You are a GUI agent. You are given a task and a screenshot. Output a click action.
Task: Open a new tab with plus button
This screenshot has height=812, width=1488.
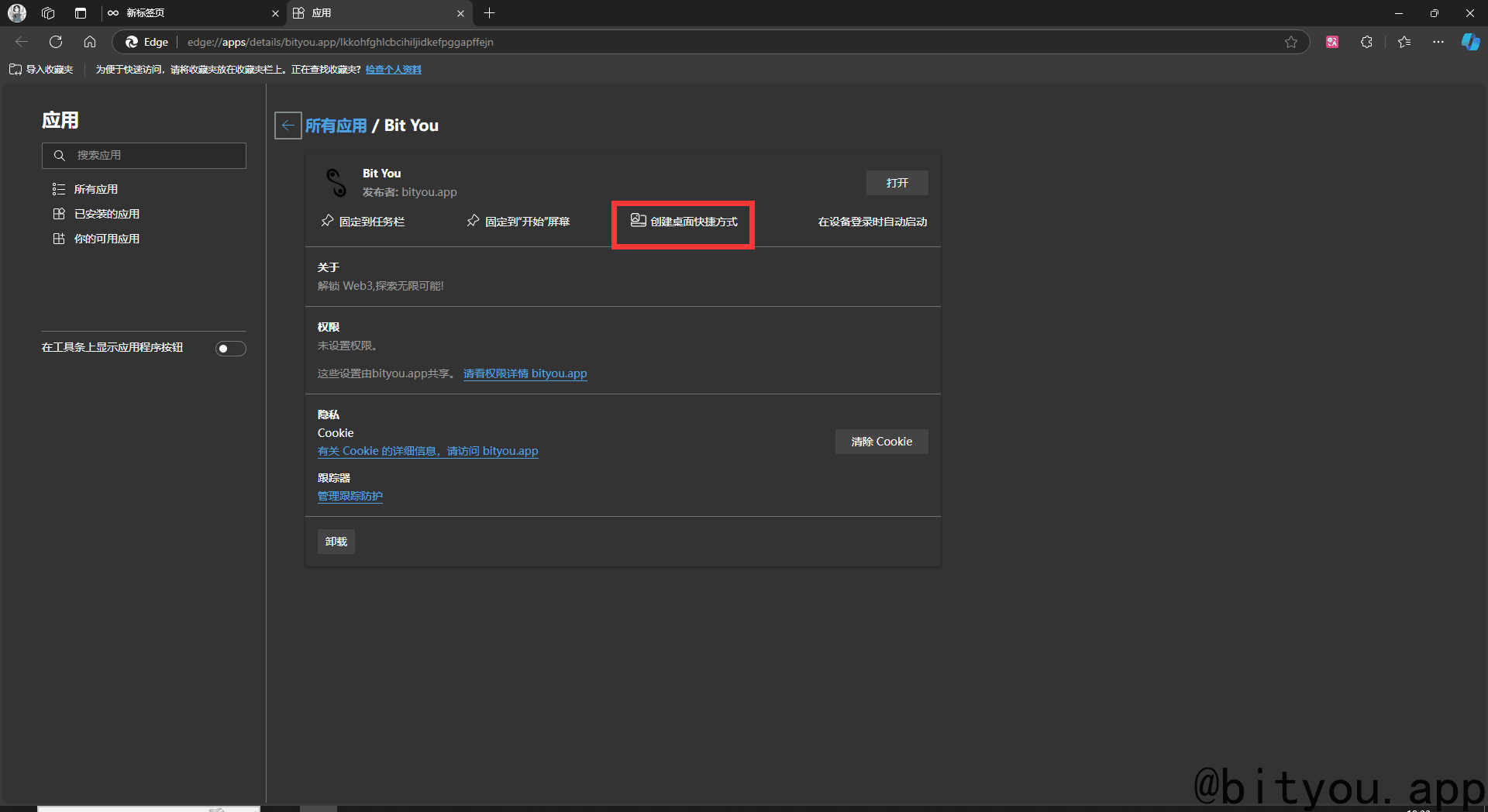[x=489, y=13]
